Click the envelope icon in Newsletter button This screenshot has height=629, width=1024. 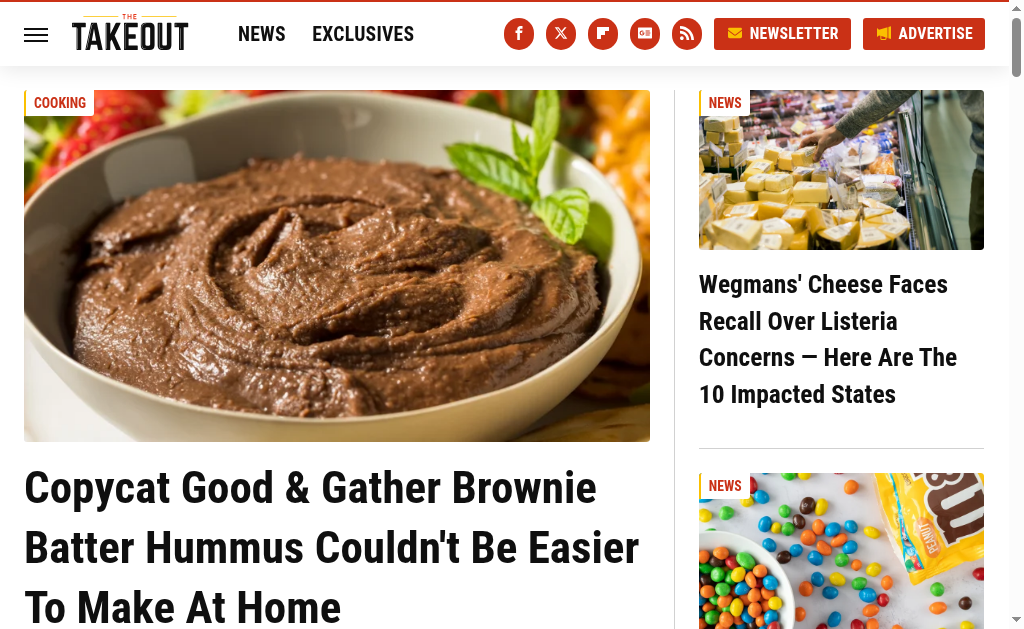735,33
